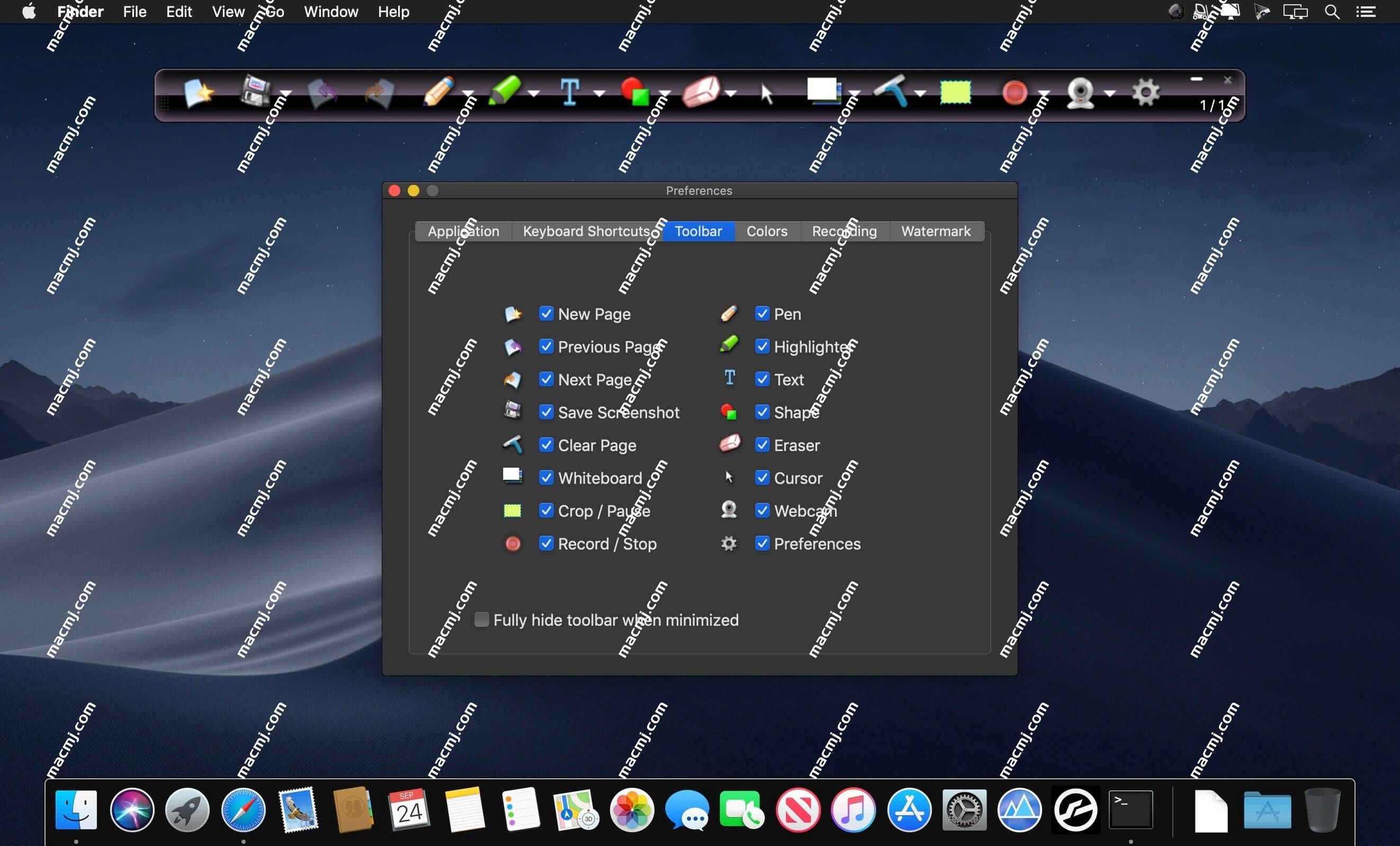Click the System Preferences icon in dock
The height and width of the screenshot is (846, 1400).
[963, 810]
